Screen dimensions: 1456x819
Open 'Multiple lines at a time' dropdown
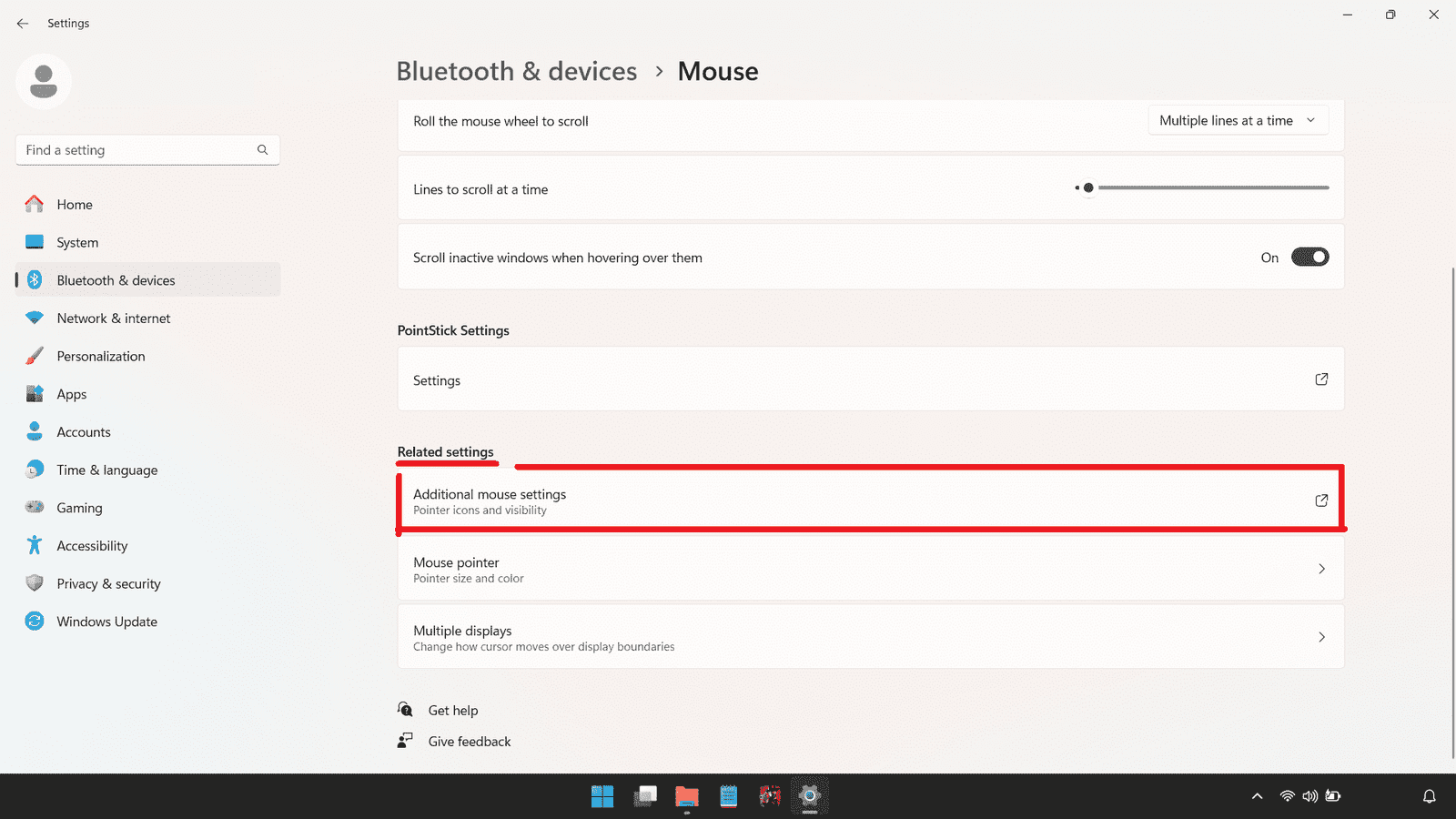1238,121
